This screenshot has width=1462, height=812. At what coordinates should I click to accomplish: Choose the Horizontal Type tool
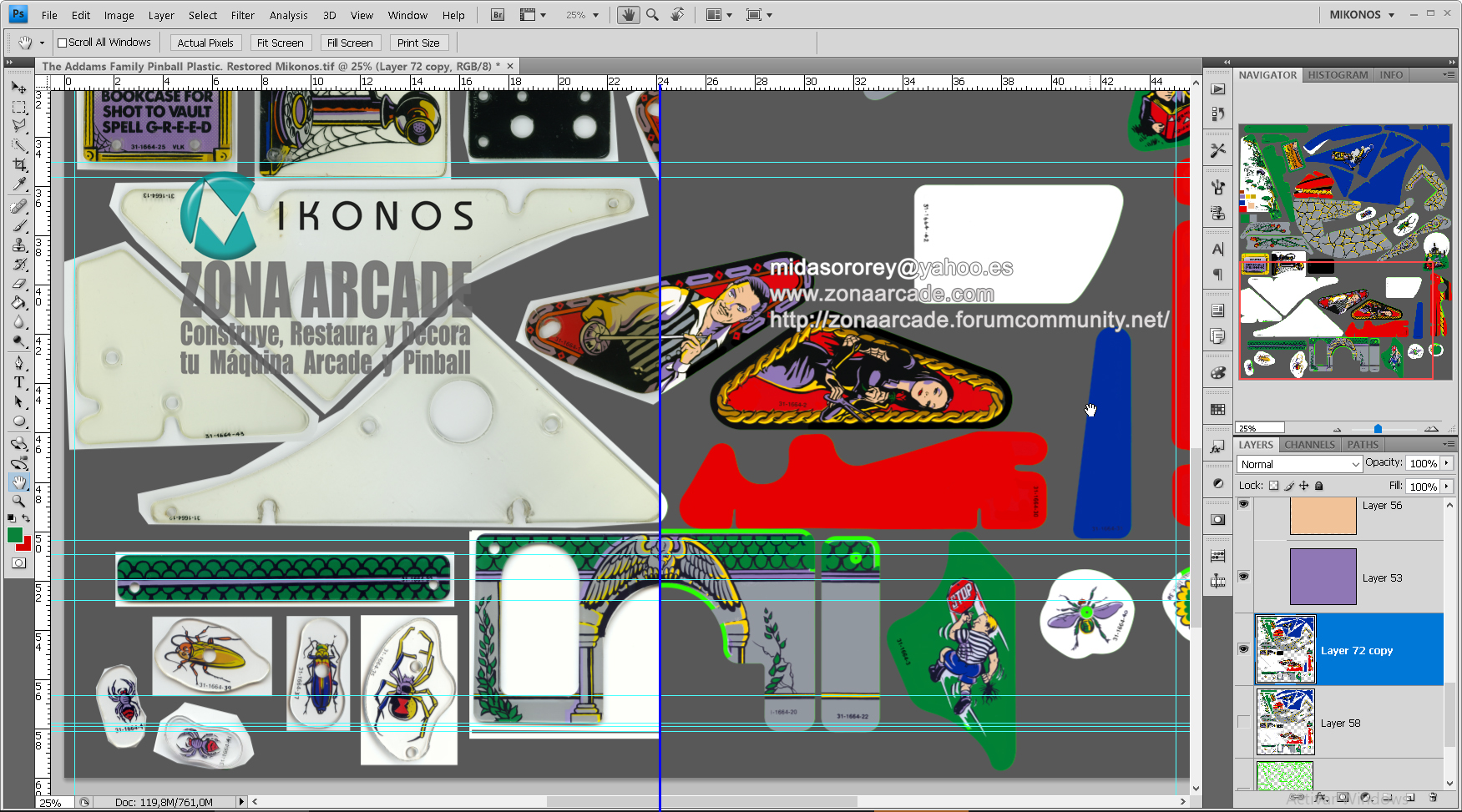[18, 382]
